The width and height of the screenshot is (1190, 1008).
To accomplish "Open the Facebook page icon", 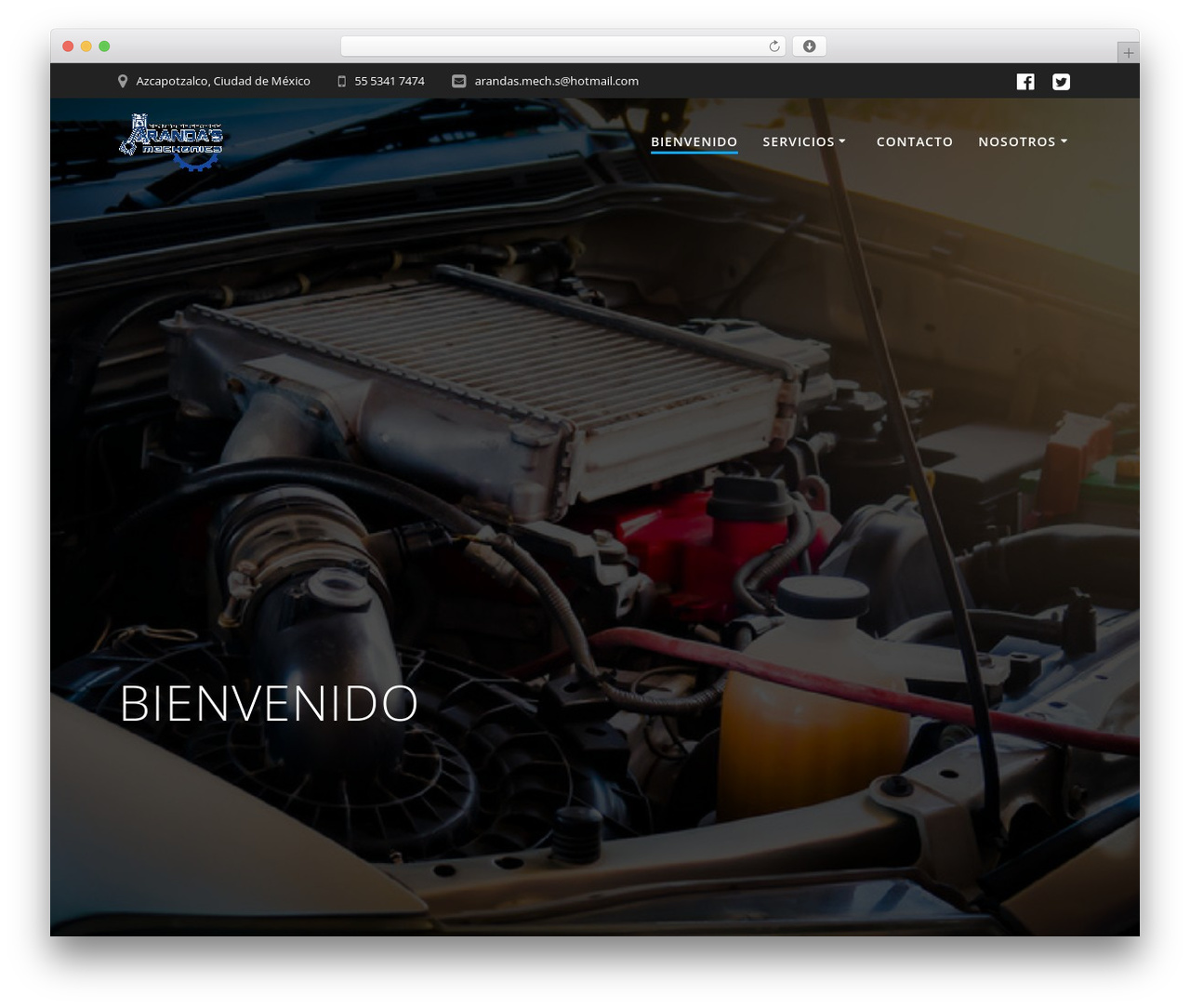I will pyautogui.click(x=1025, y=82).
